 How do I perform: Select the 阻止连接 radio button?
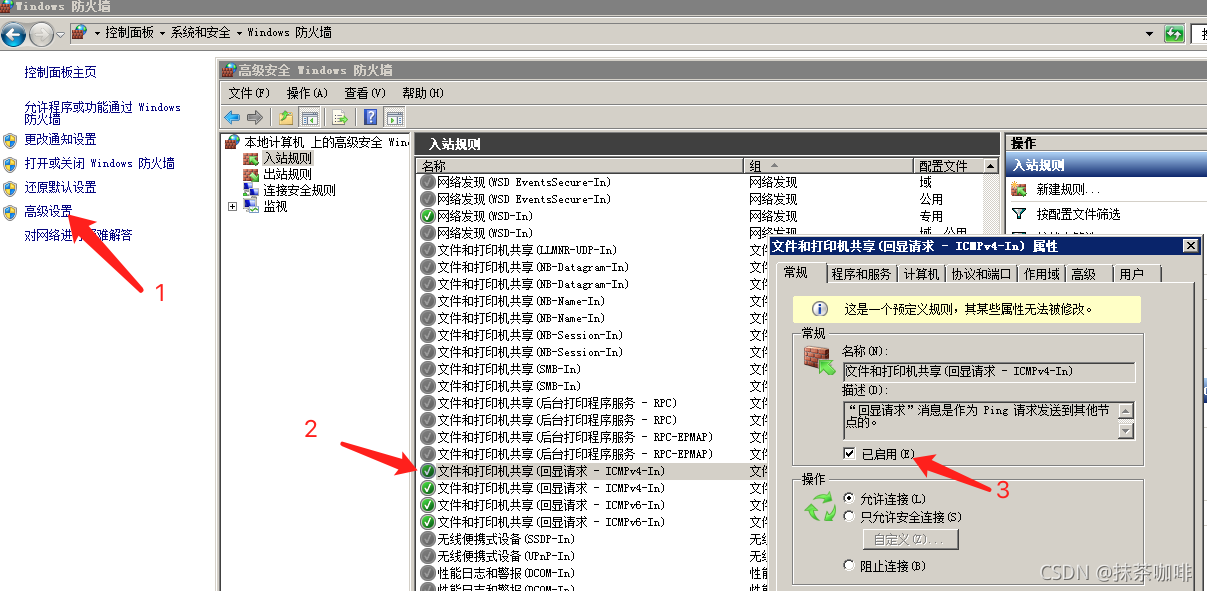[850, 566]
